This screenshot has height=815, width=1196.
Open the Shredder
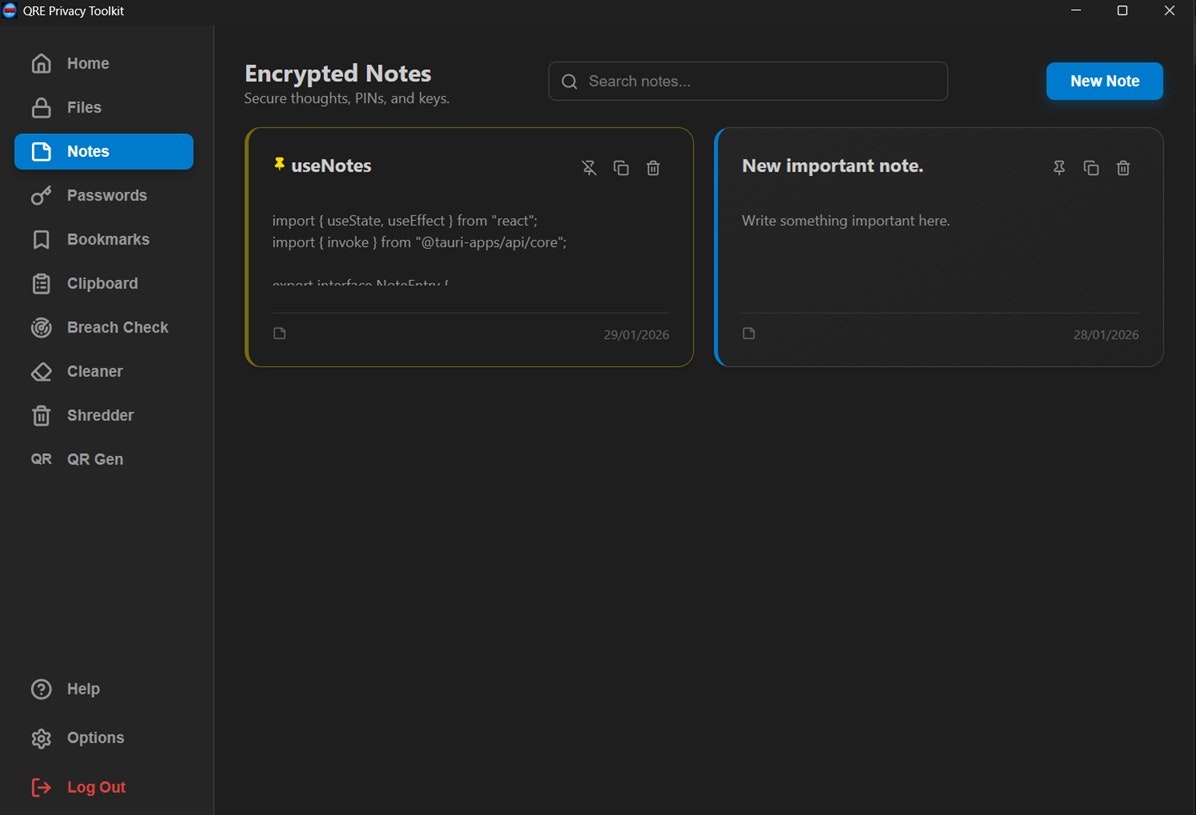click(99, 415)
